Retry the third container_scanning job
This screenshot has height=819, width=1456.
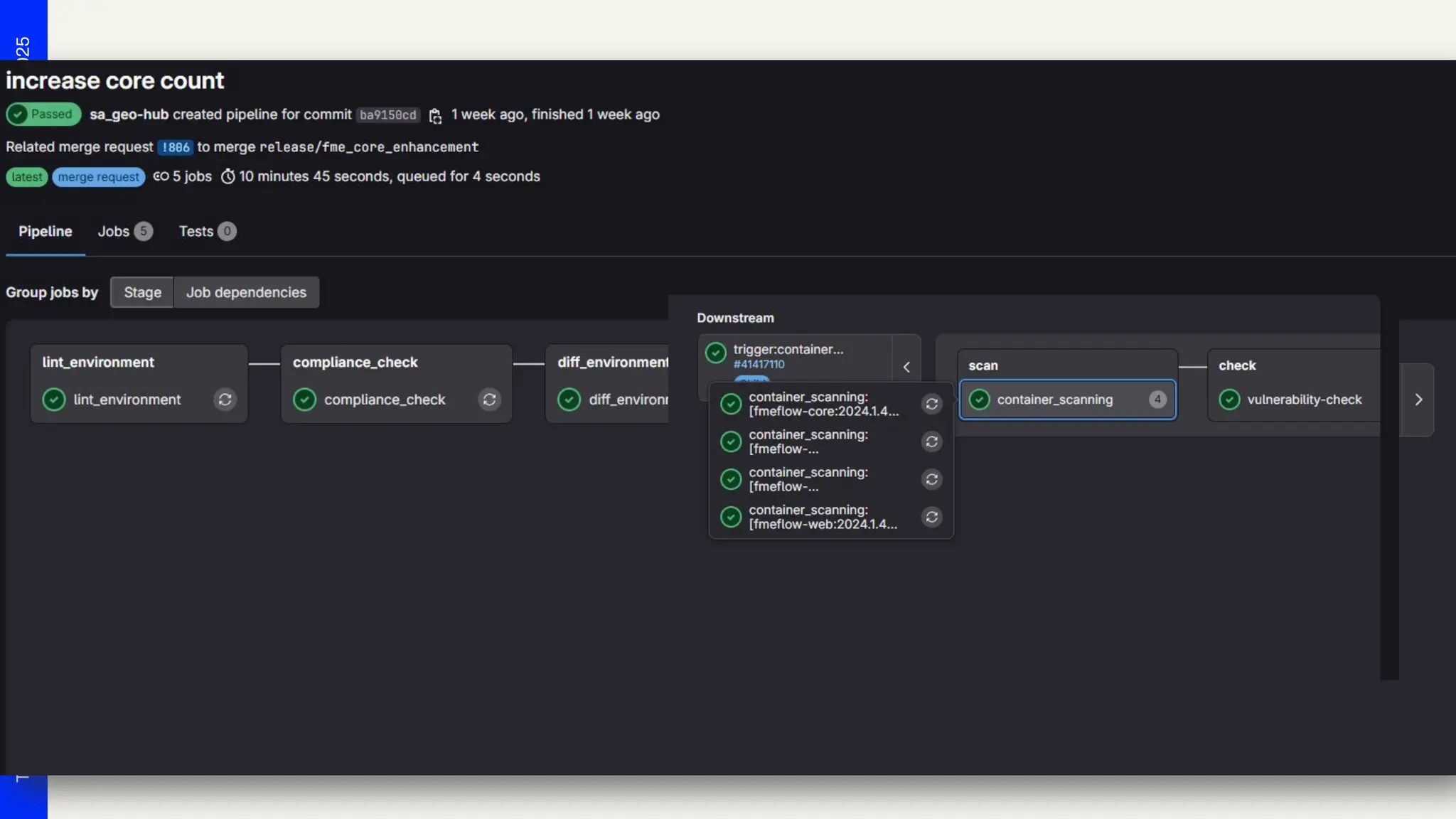pos(931,479)
